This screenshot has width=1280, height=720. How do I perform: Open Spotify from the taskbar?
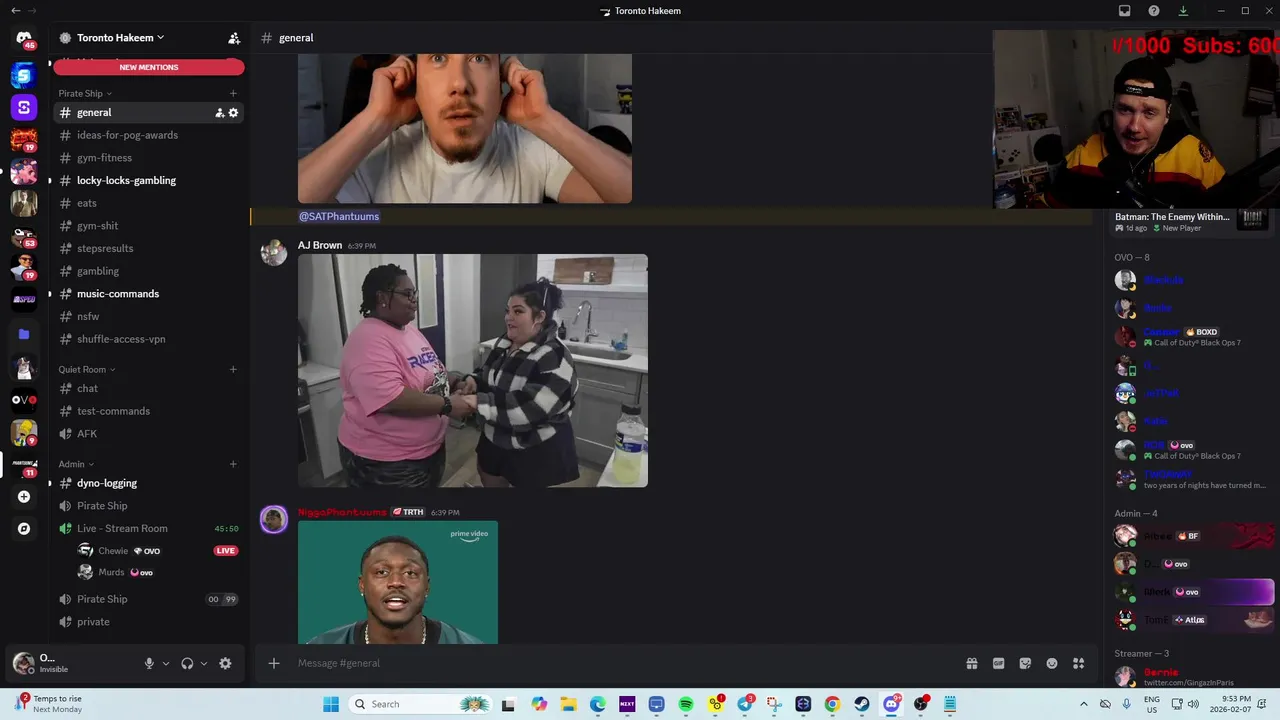click(x=686, y=704)
